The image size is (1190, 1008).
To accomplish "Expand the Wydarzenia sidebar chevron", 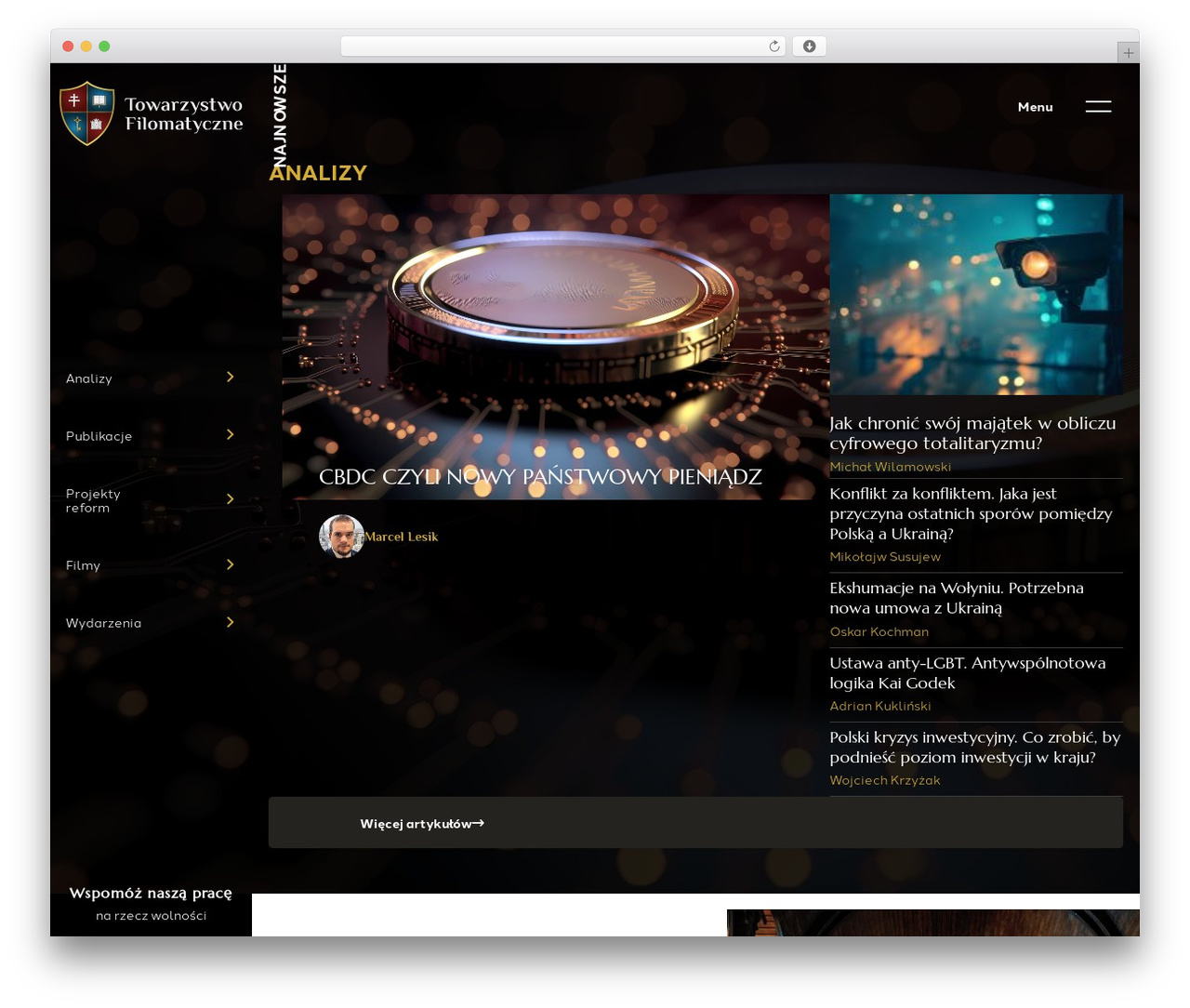I will pos(231,622).
